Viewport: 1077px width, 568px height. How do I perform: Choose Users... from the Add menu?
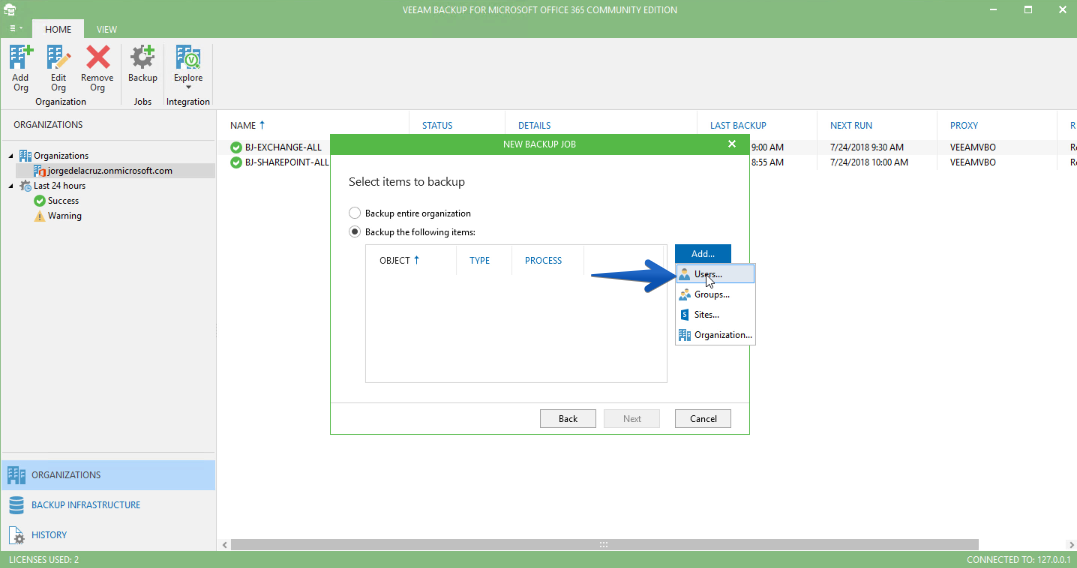coord(715,274)
